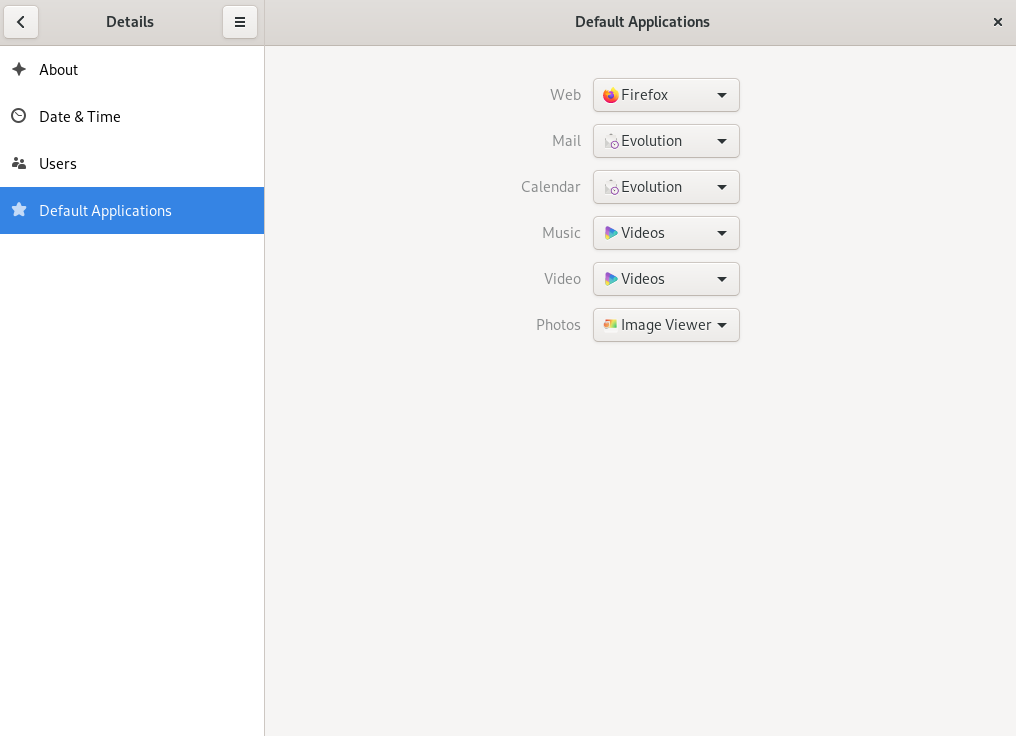Viewport: 1016px width, 736px height.
Task: Click the Image Viewer icon in Photos selector
Action: 610,325
